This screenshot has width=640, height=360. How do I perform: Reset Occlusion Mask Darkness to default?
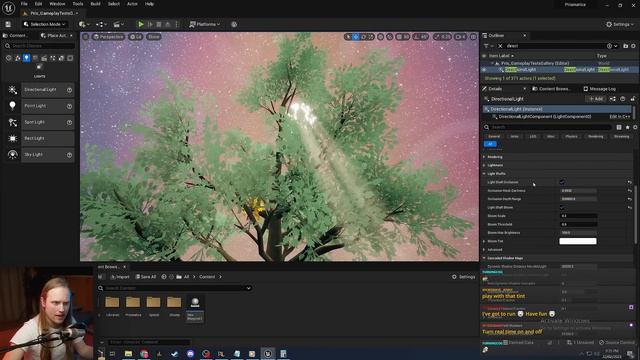[x=629, y=191]
